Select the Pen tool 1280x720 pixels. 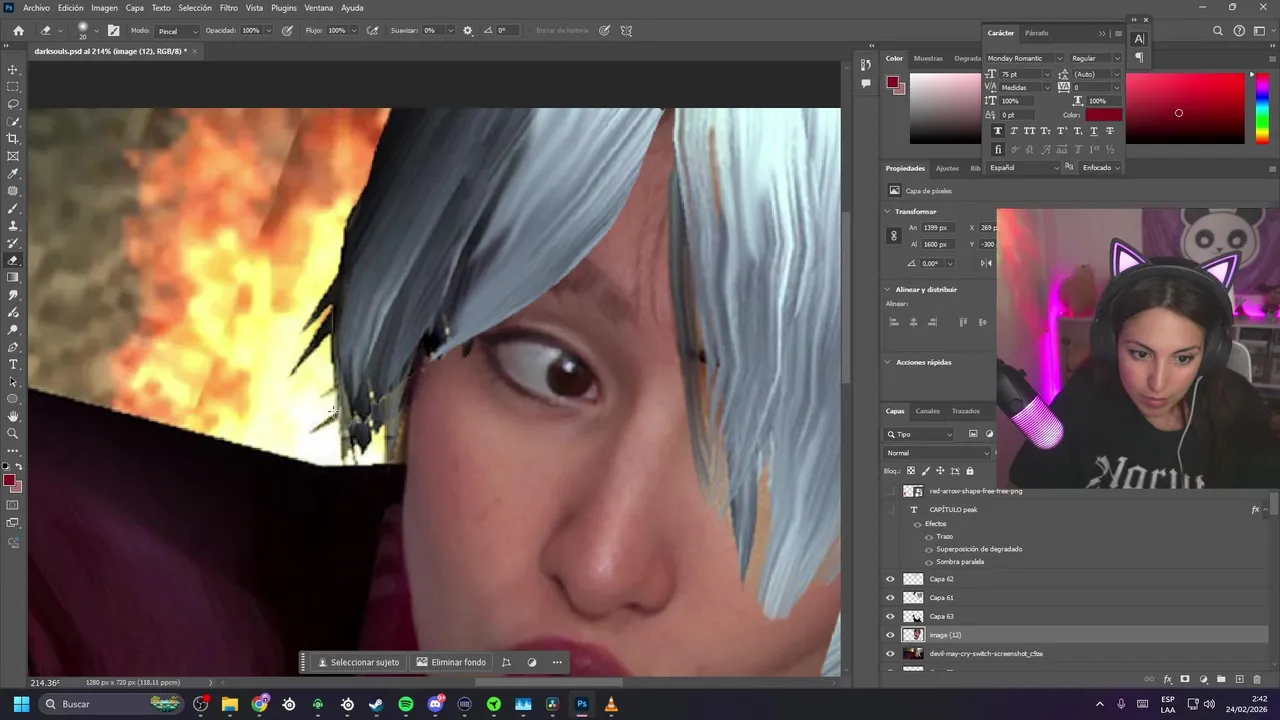pos(13,347)
